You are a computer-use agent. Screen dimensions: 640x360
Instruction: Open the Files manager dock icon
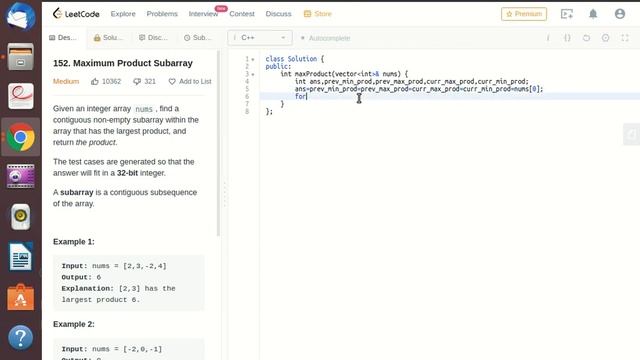coord(20,56)
